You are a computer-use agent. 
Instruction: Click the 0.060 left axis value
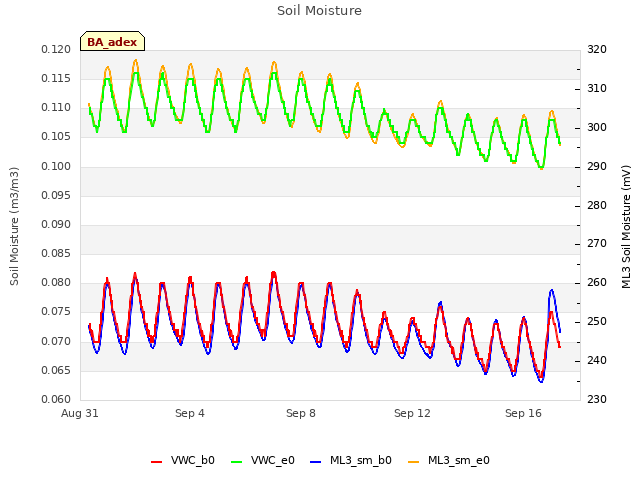point(56,399)
